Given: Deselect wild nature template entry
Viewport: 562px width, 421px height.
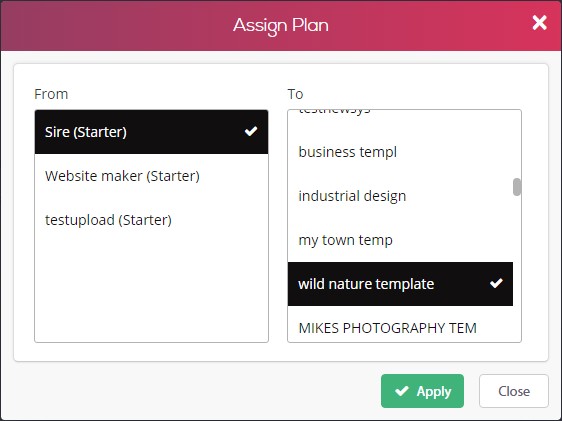Looking at the screenshot, I should tap(400, 284).
